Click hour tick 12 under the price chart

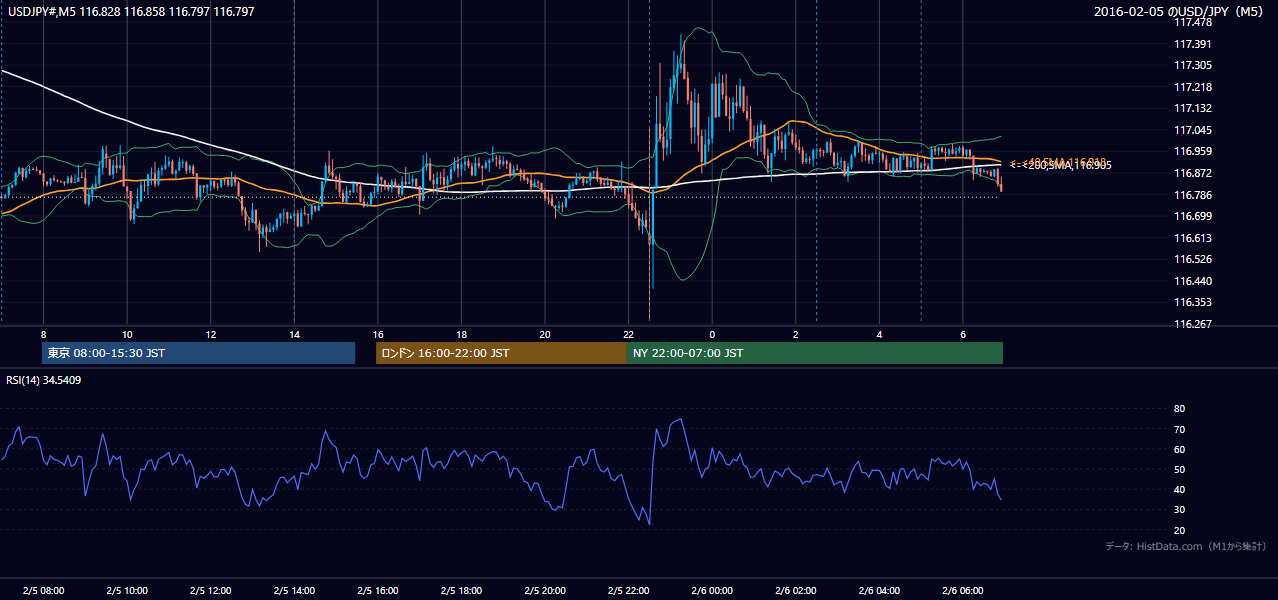211,334
